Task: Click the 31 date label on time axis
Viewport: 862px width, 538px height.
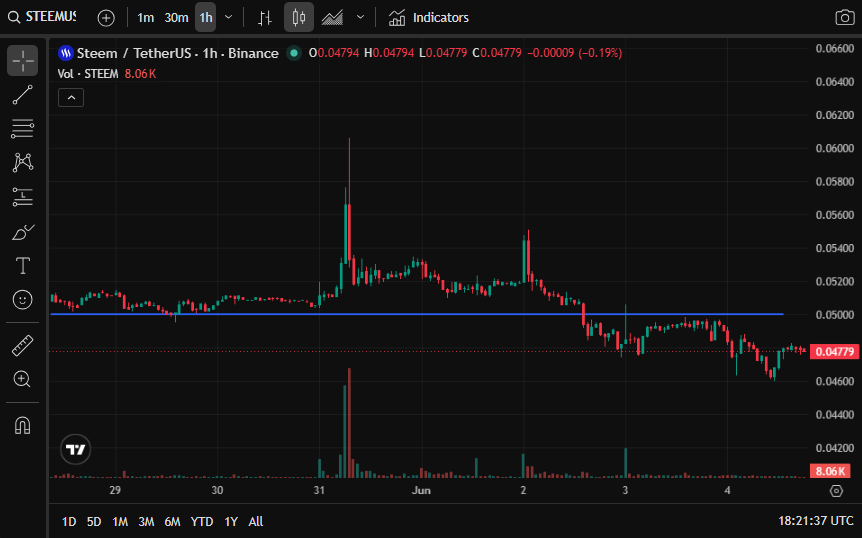Action: pyautogui.click(x=319, y=490)
